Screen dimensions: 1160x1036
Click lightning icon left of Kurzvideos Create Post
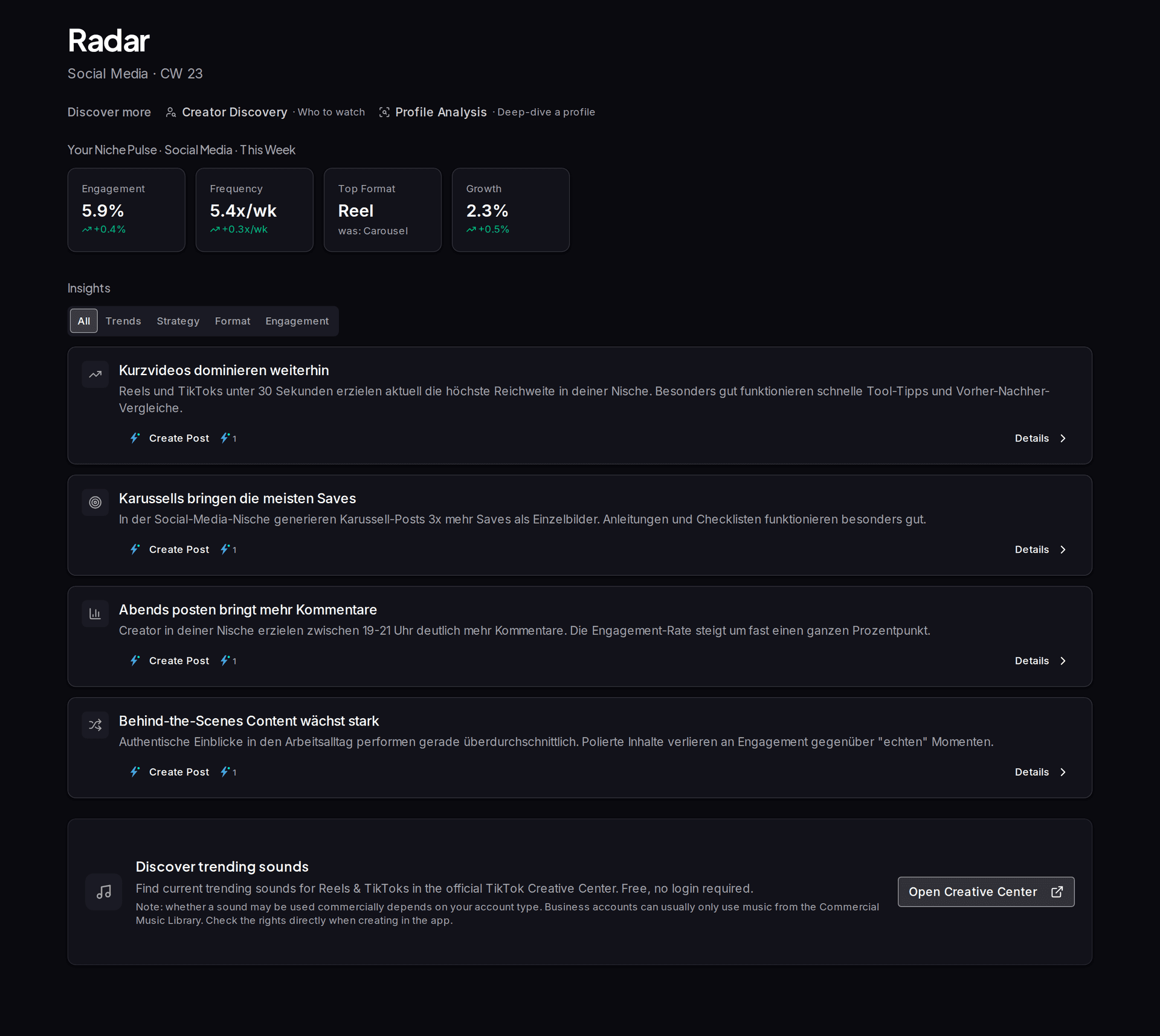coord(135,438)
